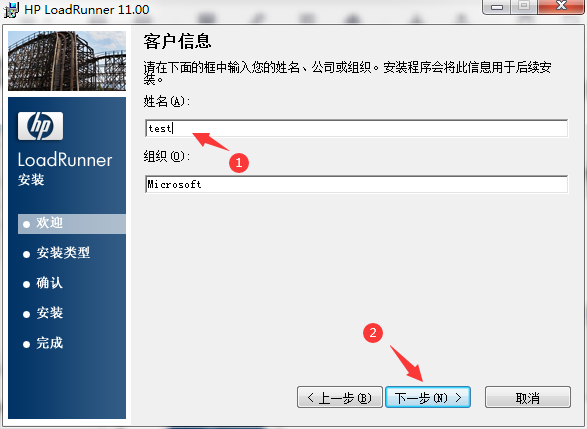Click the bullet icon beside 欢迎
This screenshot has height=429, width=587.
click(26, 224)
